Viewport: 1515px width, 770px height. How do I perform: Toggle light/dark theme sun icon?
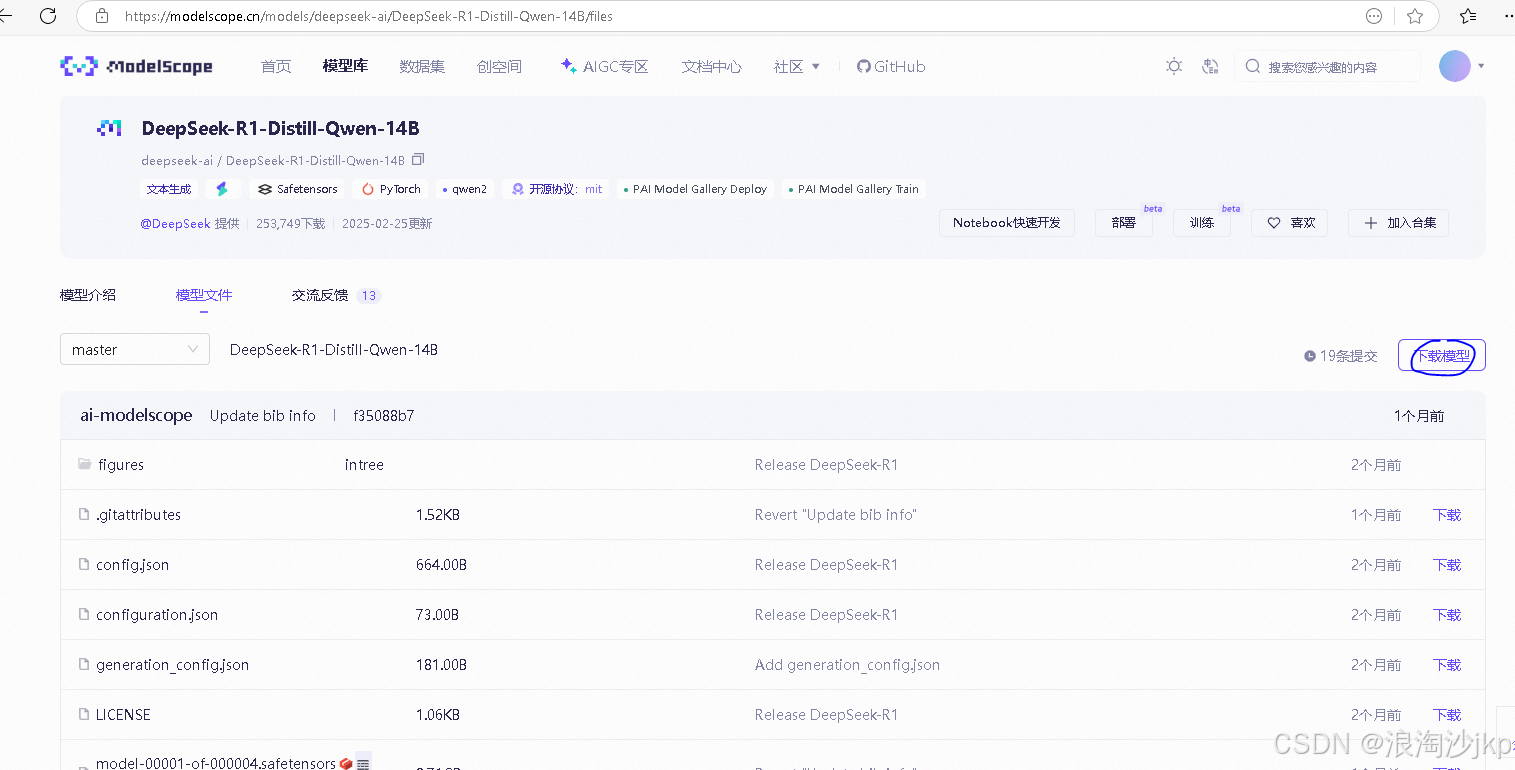(1174, 66)
